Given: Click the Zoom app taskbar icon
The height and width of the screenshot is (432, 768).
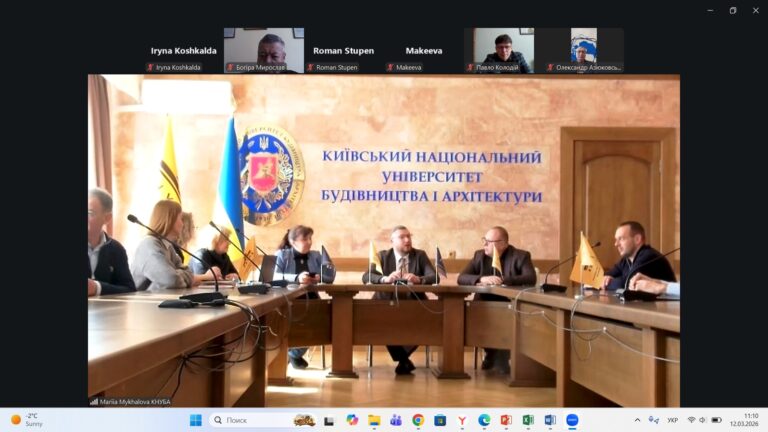Looking at the screenshot, I should 572,420.
